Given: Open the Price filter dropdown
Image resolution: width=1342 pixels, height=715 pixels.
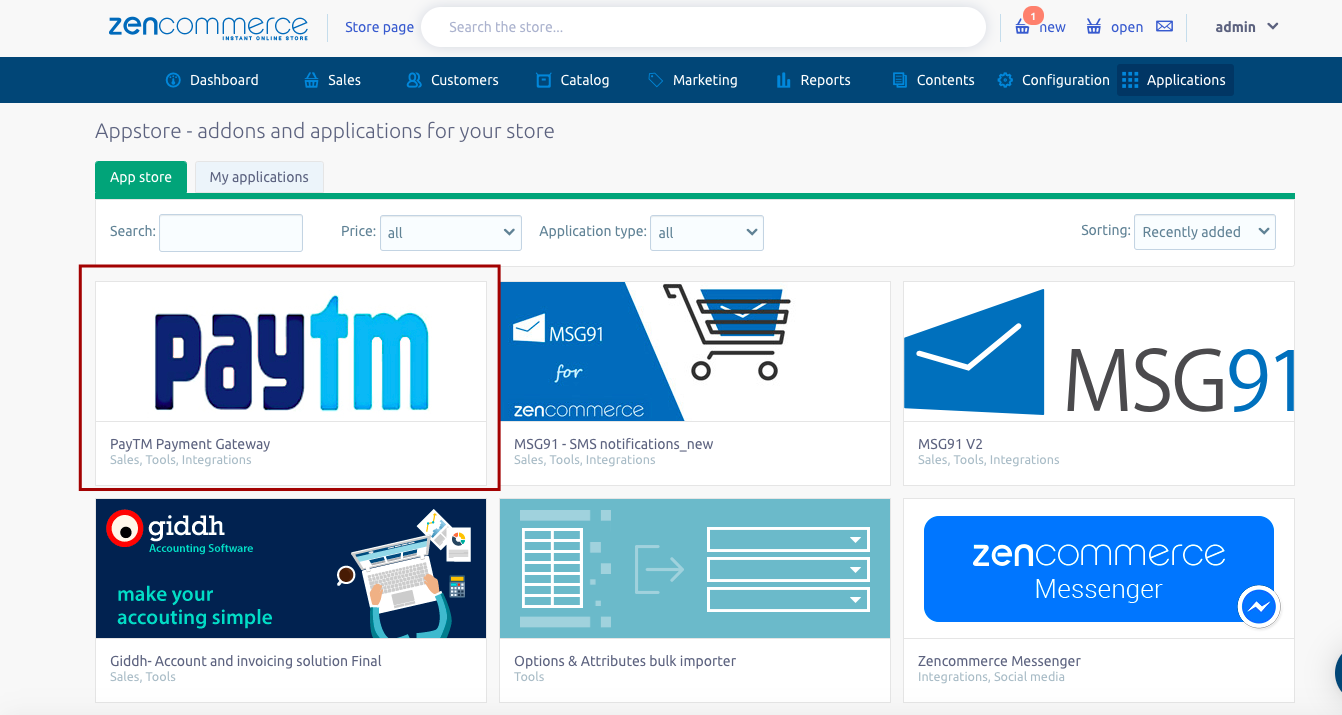Looking at the screenshot, I should 451,232.
